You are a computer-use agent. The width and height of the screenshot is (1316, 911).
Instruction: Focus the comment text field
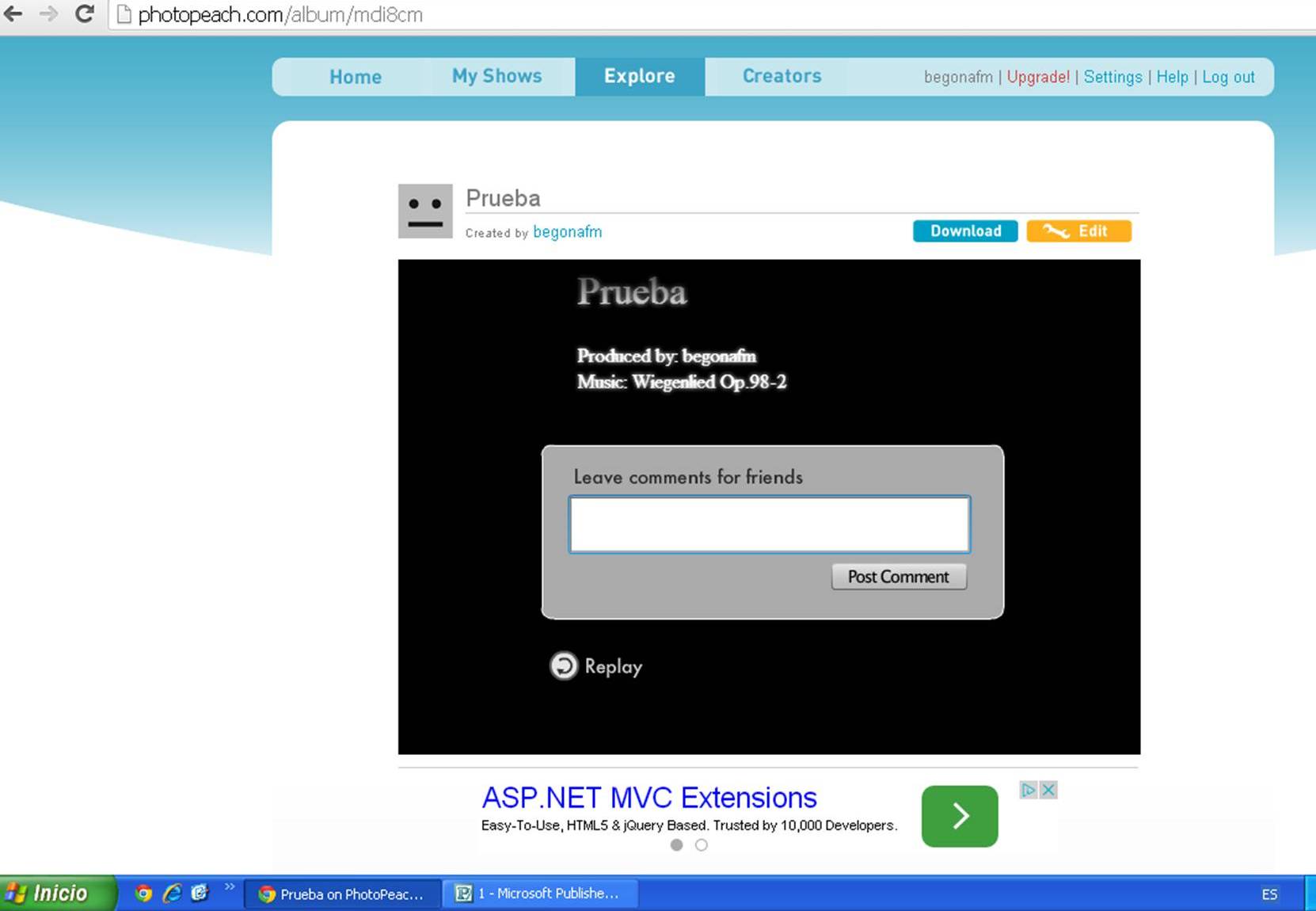(x=769, y=524)
